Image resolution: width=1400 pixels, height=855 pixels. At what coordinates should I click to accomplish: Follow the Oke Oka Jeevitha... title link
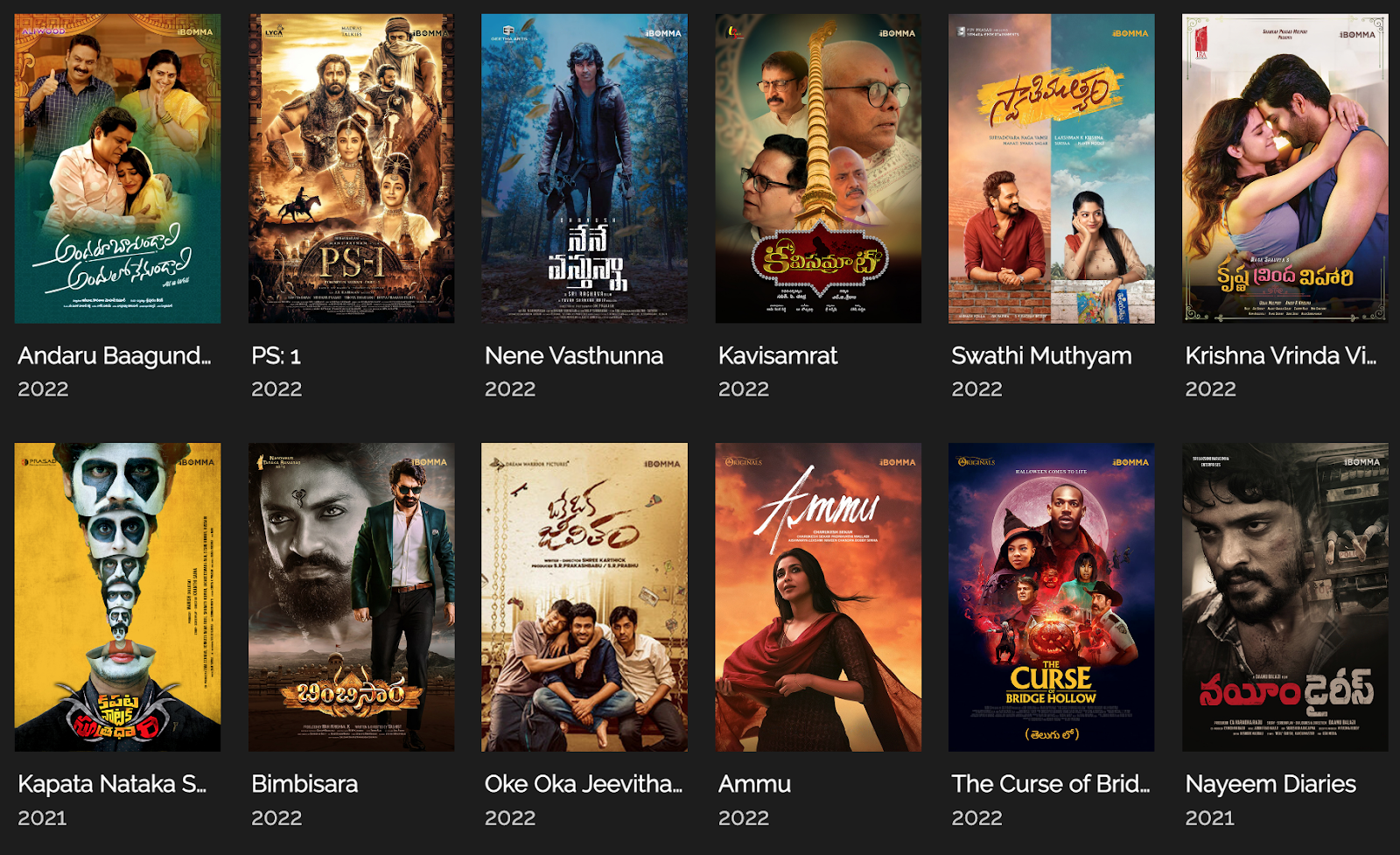584,783
